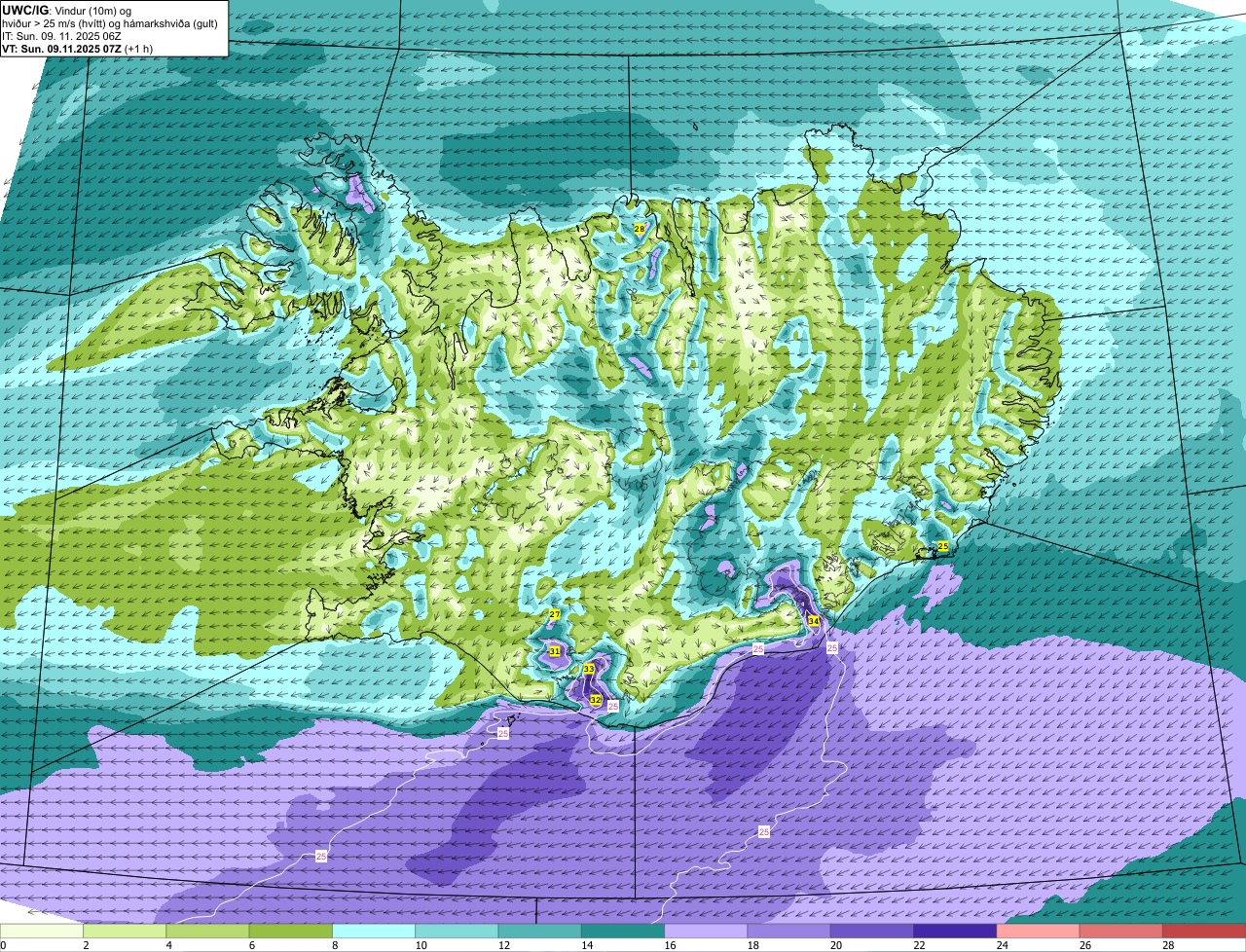Screen dimensions: 1246x952
Task: Click the 16–18 m/s lavender legend swatch
Action: point(706,932)
